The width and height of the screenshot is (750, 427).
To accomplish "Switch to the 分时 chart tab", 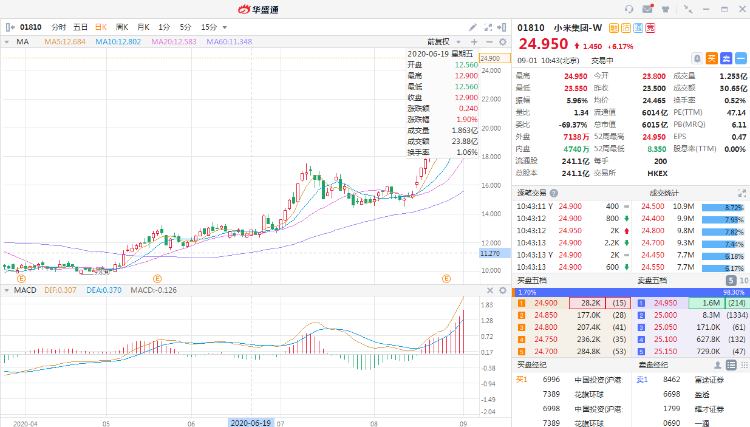I will (59, 26).
